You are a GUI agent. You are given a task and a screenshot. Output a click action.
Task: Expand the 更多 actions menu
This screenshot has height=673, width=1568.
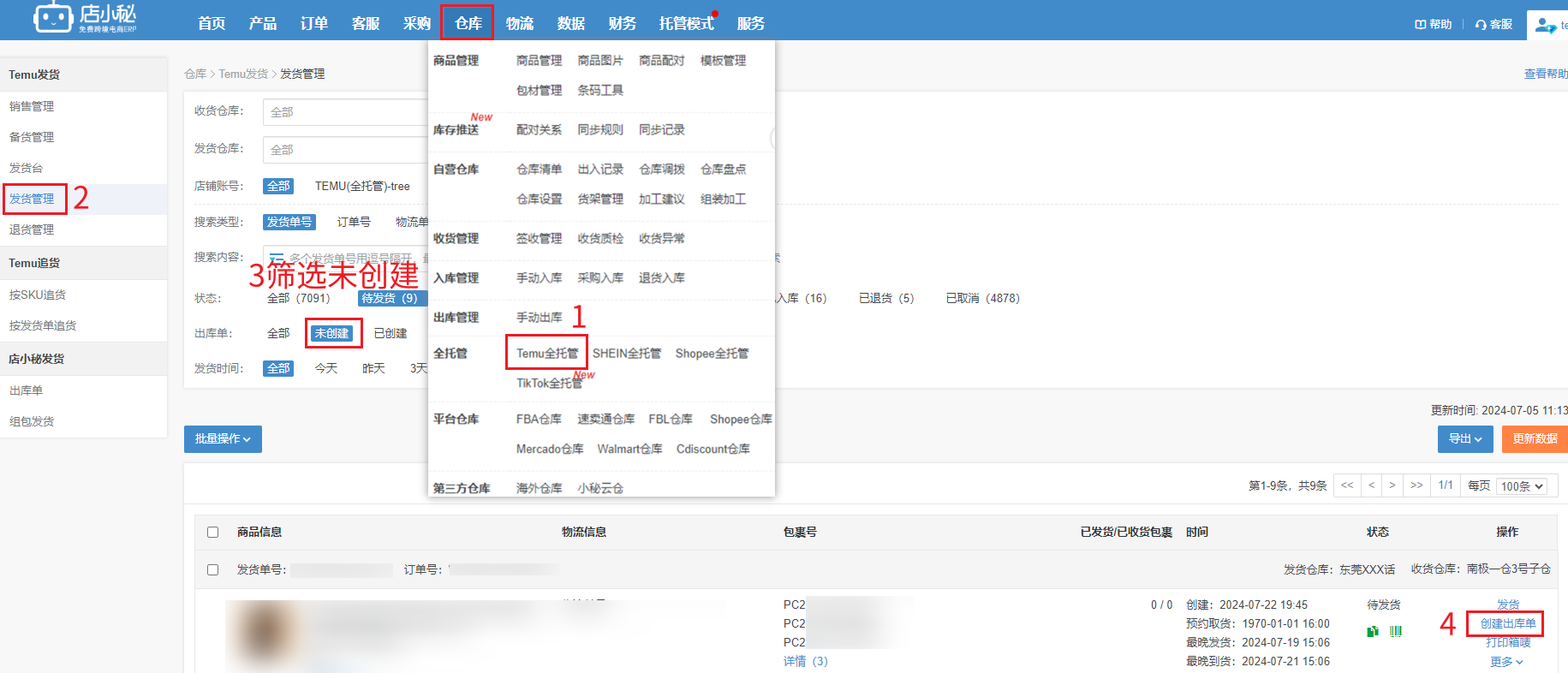[1507, 662]
